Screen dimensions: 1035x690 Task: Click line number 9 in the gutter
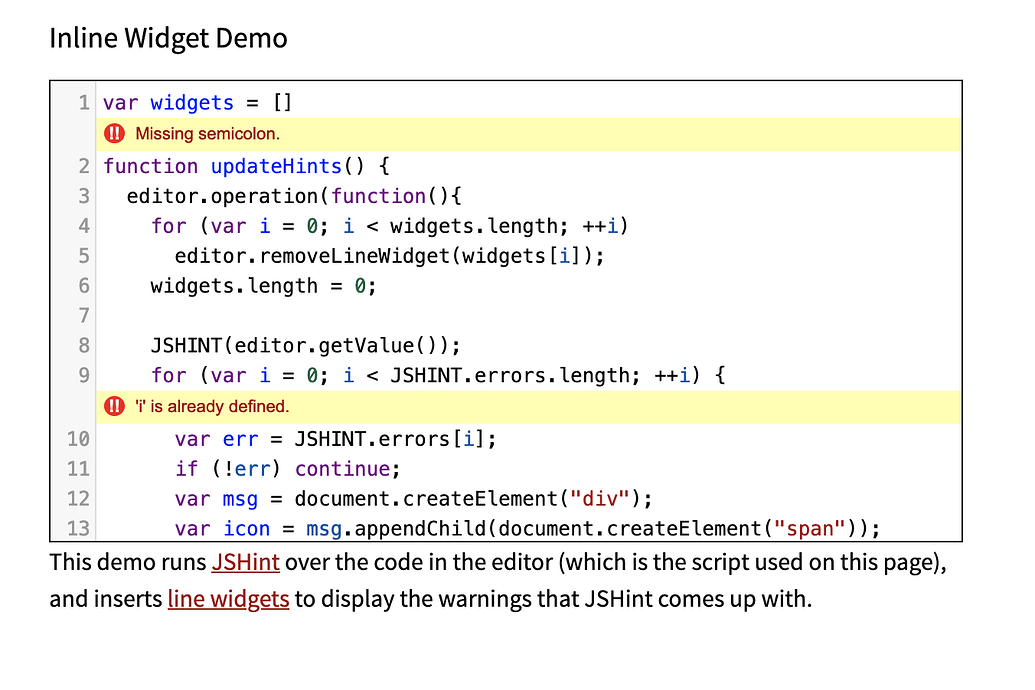coord(84,375)
